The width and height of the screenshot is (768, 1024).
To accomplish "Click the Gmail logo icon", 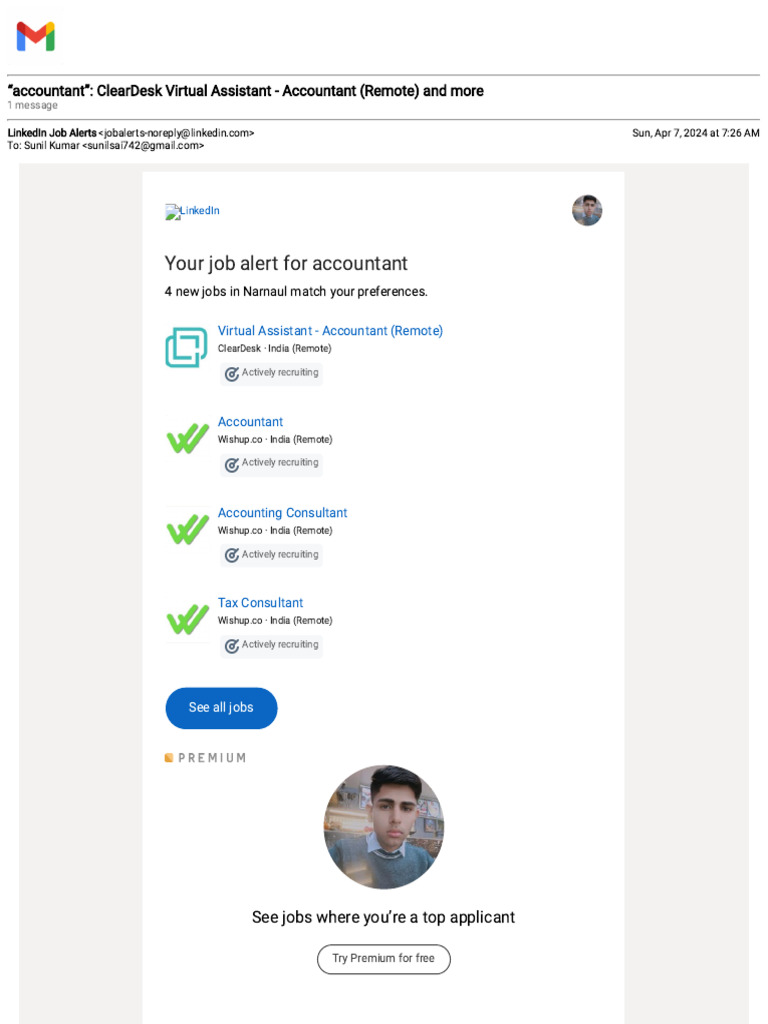I will pos(35,37).
